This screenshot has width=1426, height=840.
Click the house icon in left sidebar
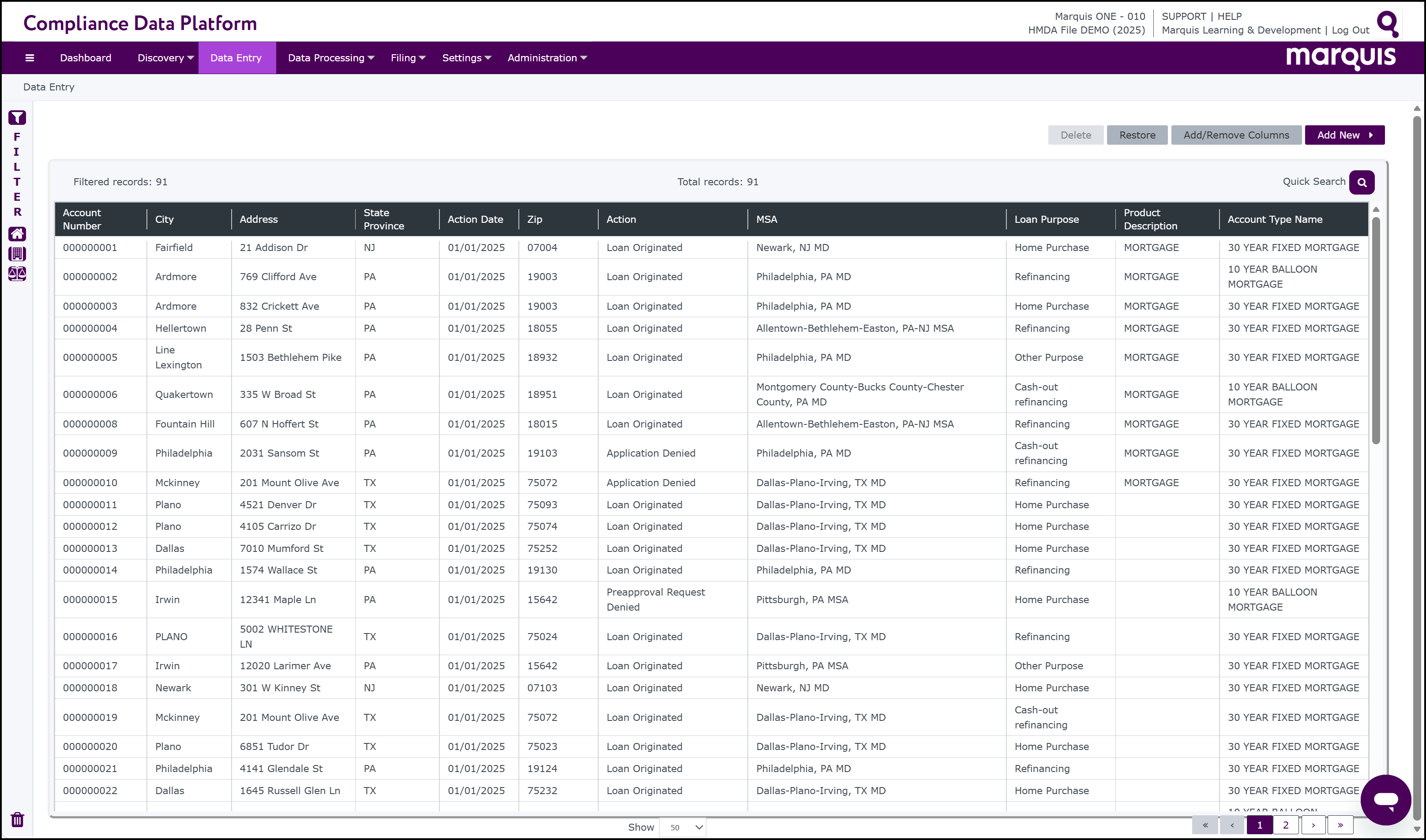(x=17, y=233)
